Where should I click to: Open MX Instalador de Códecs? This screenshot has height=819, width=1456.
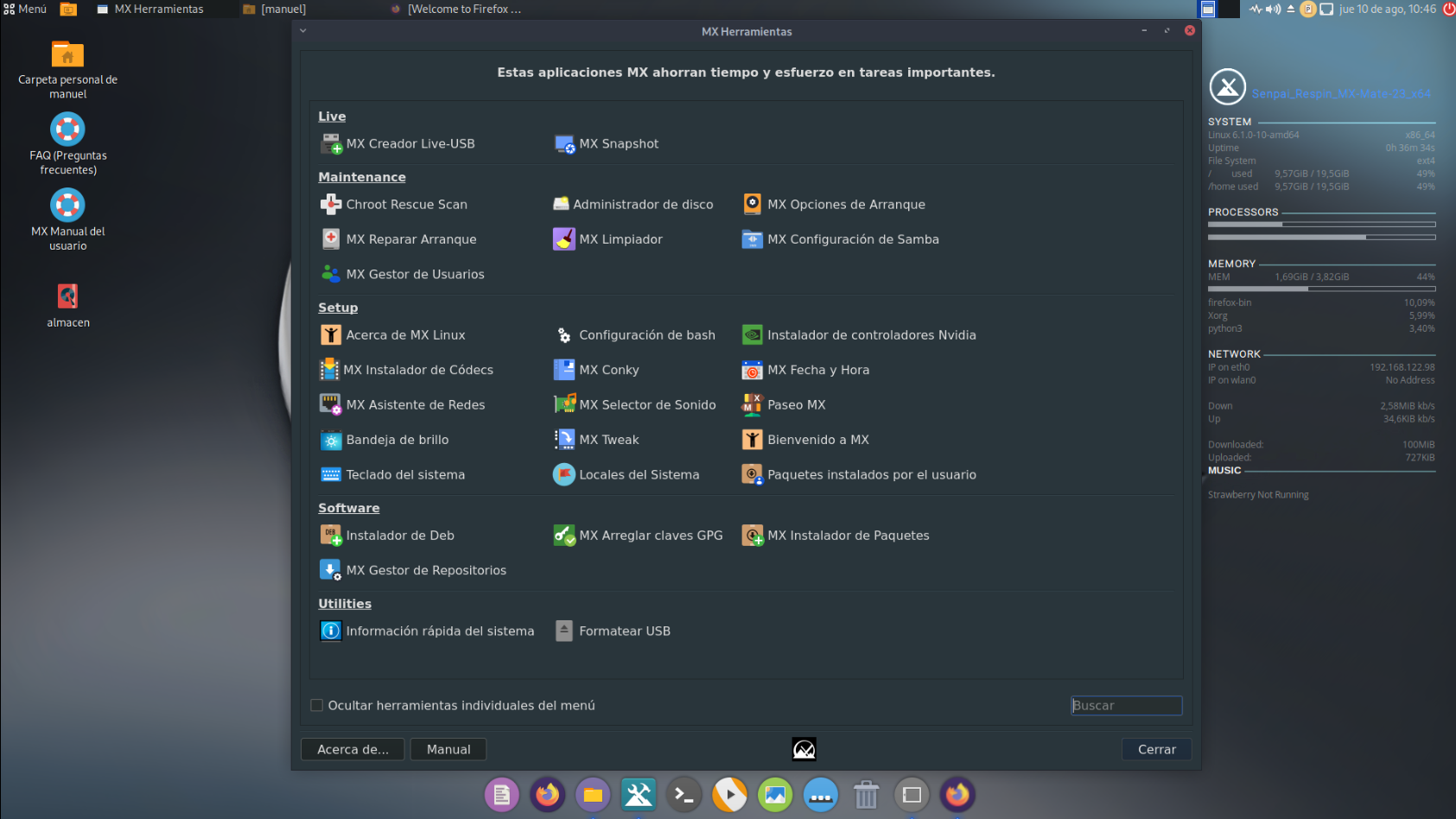[407, 370]
